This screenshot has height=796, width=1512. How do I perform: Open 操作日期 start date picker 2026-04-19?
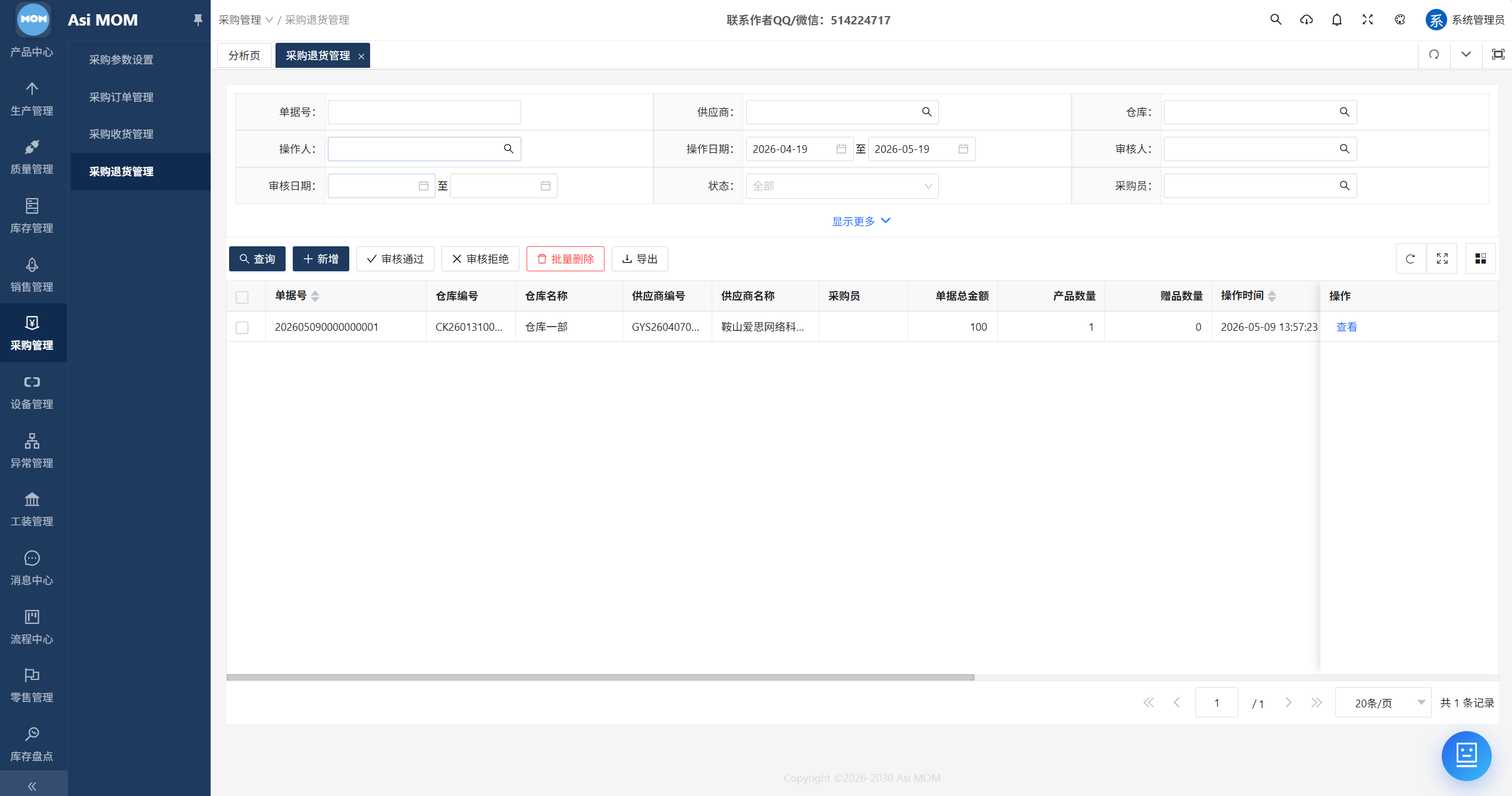click(799, 149)
